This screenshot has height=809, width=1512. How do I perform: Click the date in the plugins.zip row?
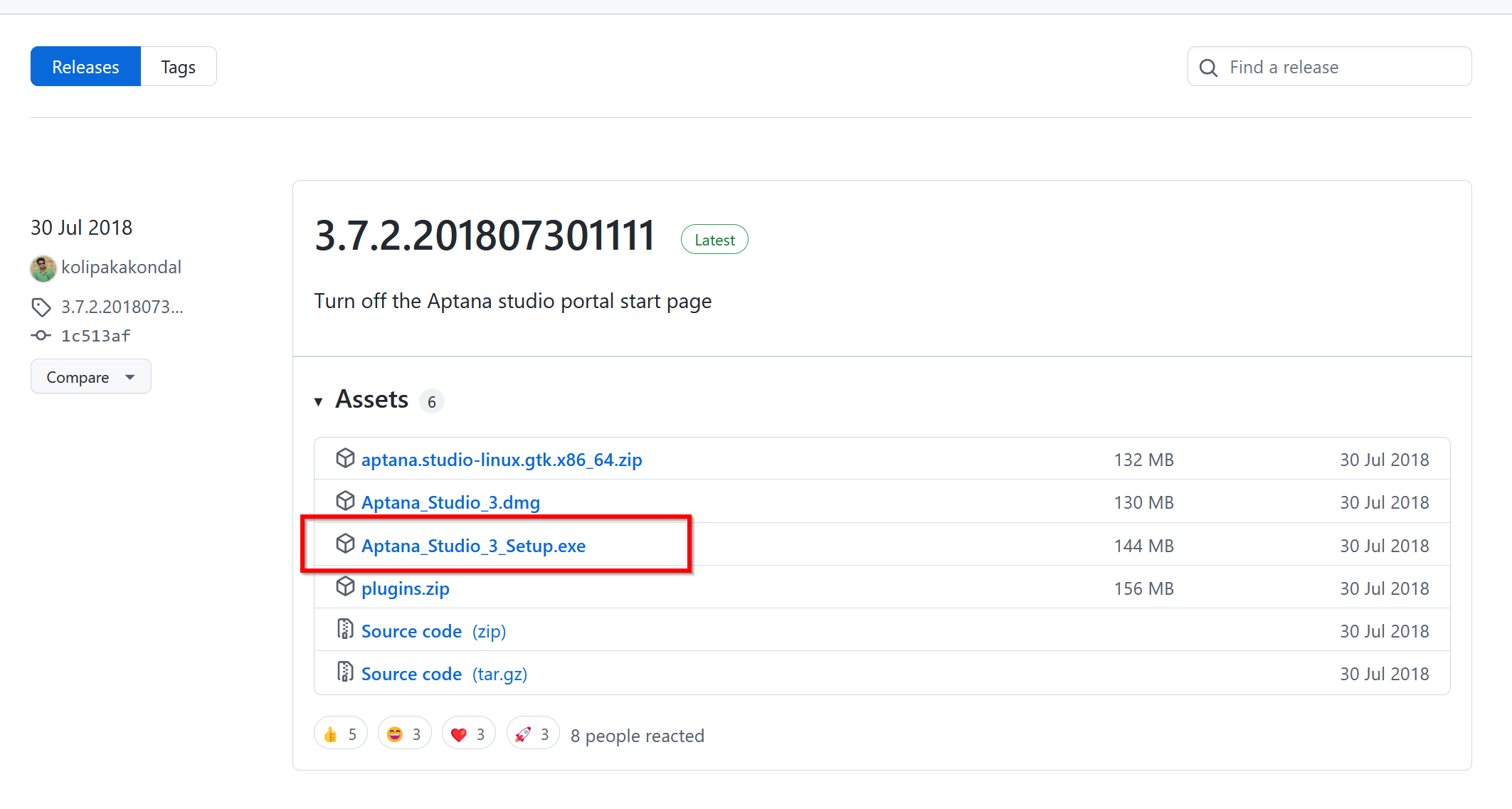tap(1385, 588)
